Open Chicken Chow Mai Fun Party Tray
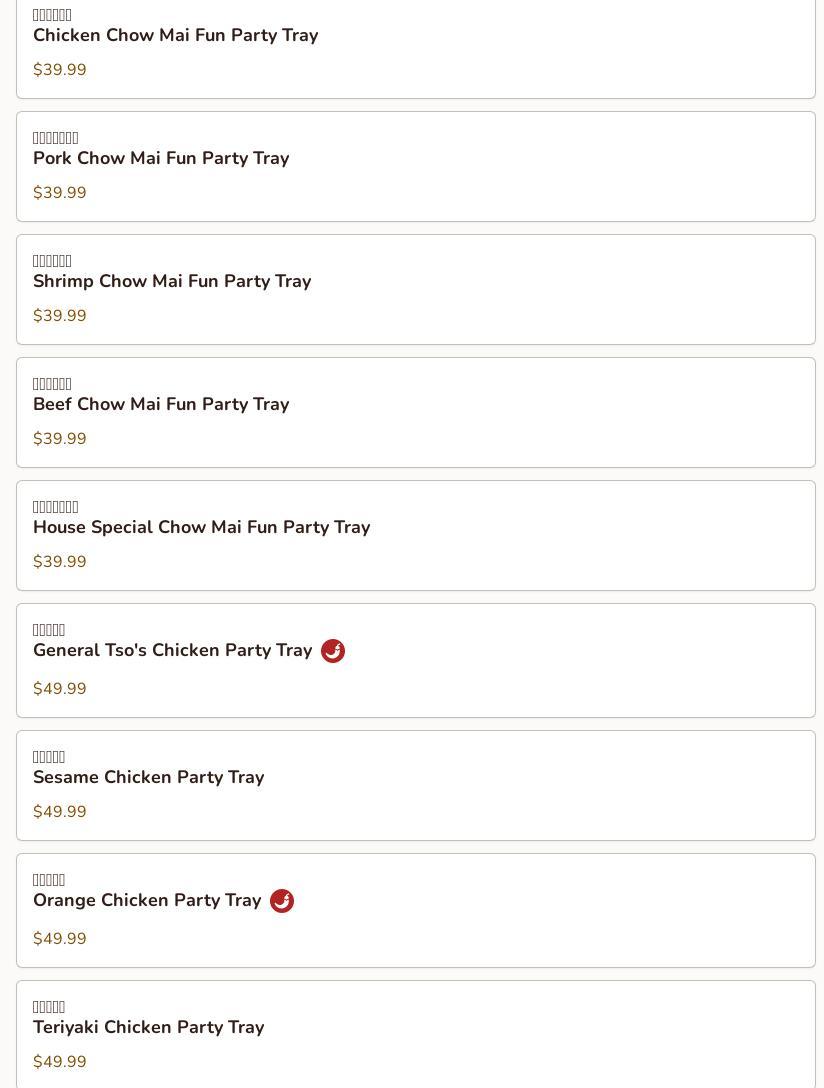The image size is (824, 1088). [x=415, y=49]
